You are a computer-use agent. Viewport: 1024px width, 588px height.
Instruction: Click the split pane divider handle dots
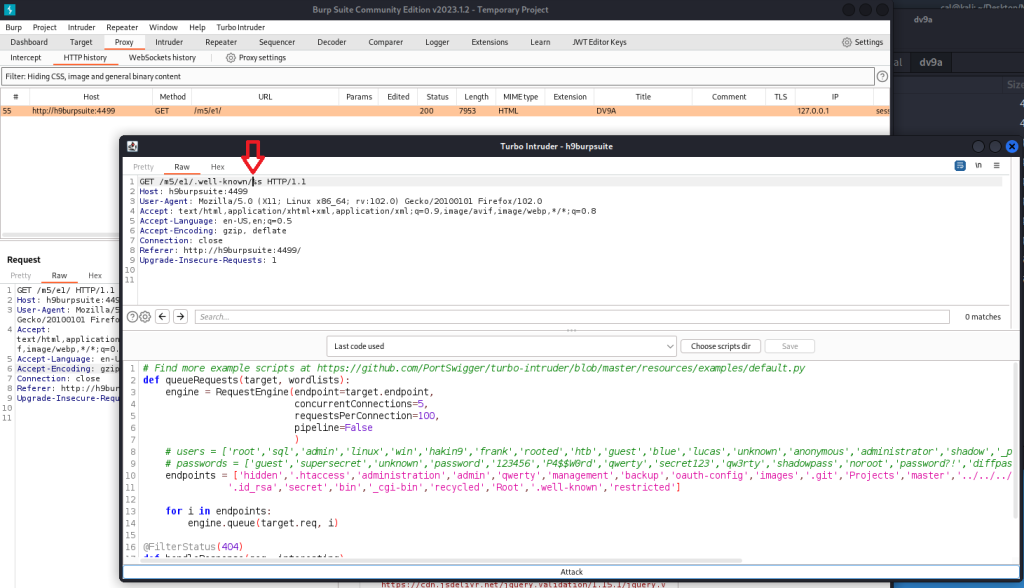[571, 331]
